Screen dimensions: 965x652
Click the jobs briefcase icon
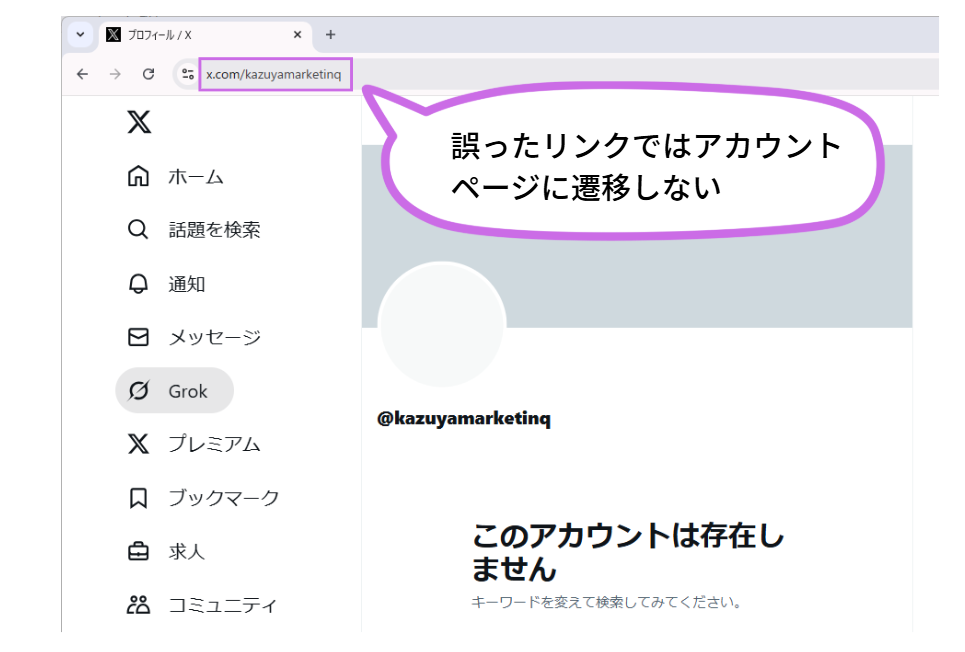(x=139, y=551)
